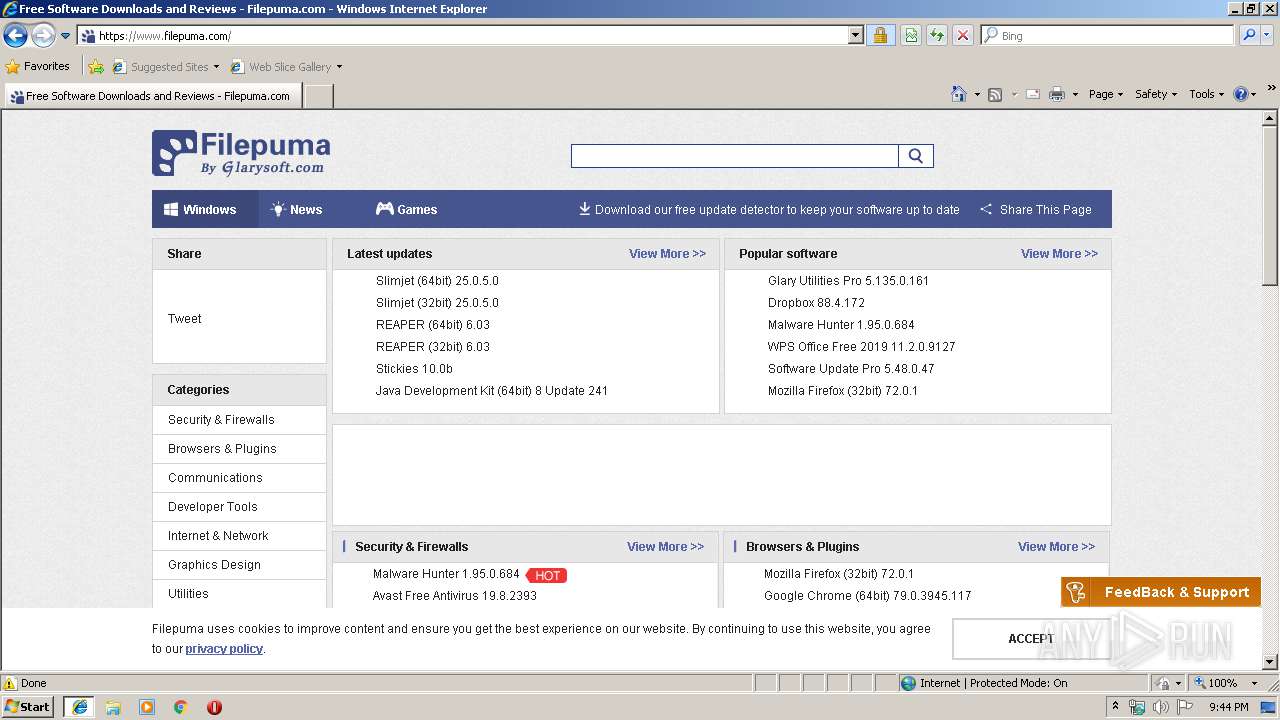Image resolution: width=1280 pixels, height=720 pixels.
Task: Open the Safety menu
Action: (x=1156, y=94)
